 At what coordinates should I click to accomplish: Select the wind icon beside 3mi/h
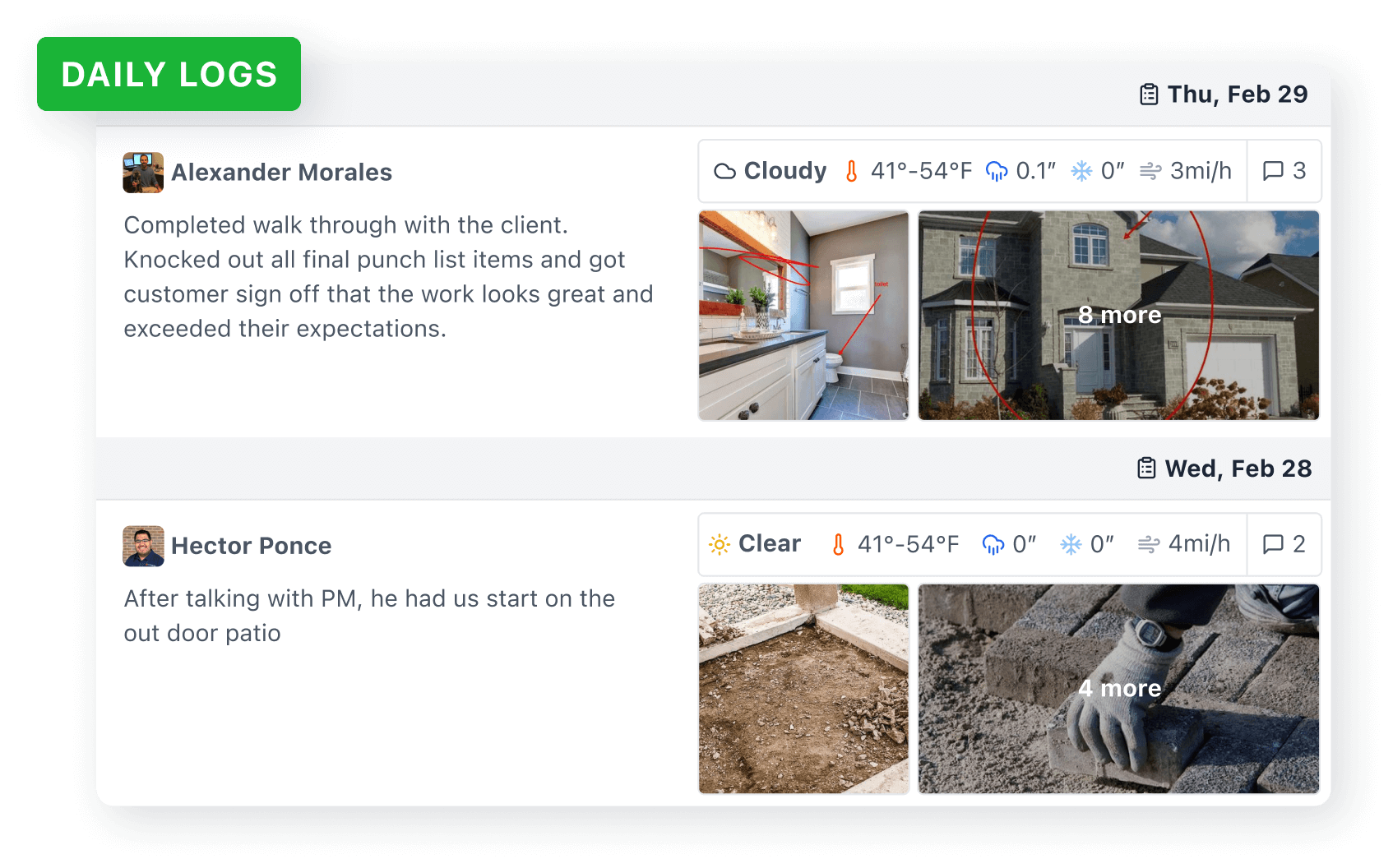click(1150, 171)
